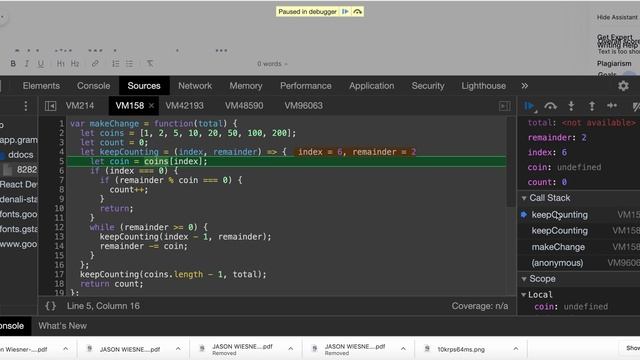Click the 'remainder: 2' watch value
Screen dimensions: 640x360
pyautogui.click(x=557, y=138)
